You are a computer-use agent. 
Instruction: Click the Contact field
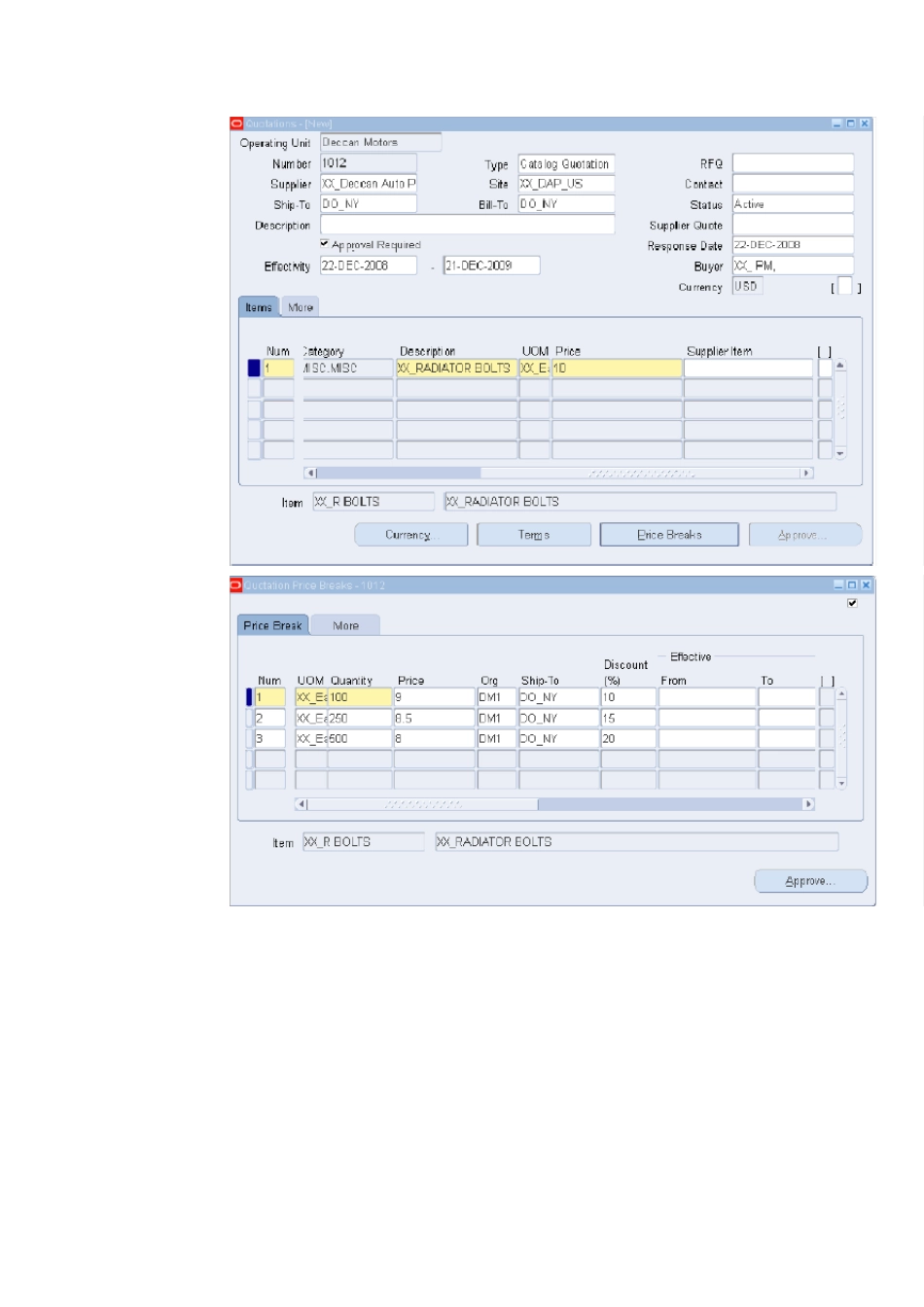coord(793,184)
